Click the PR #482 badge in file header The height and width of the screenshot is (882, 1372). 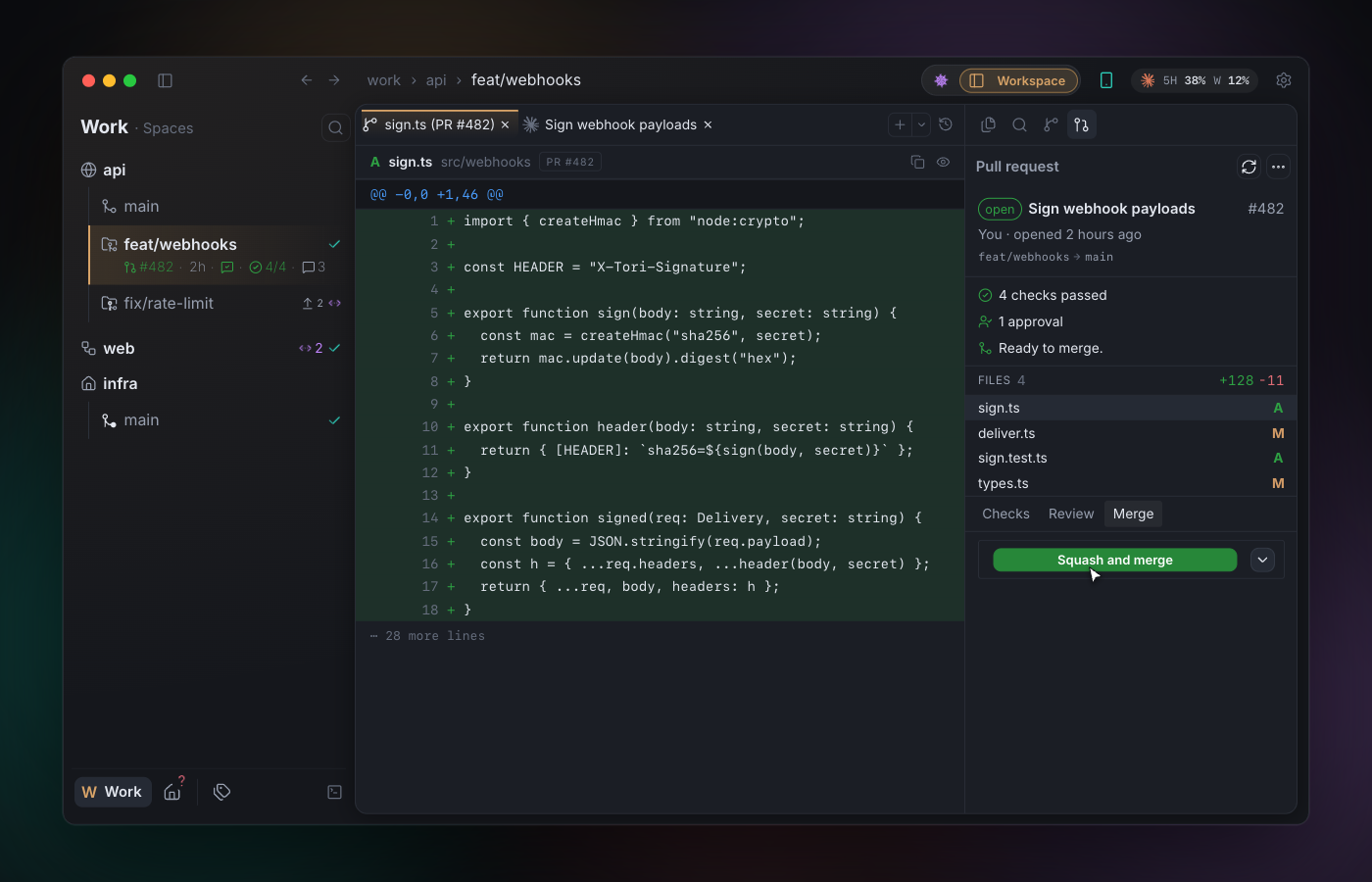point(570,162)
